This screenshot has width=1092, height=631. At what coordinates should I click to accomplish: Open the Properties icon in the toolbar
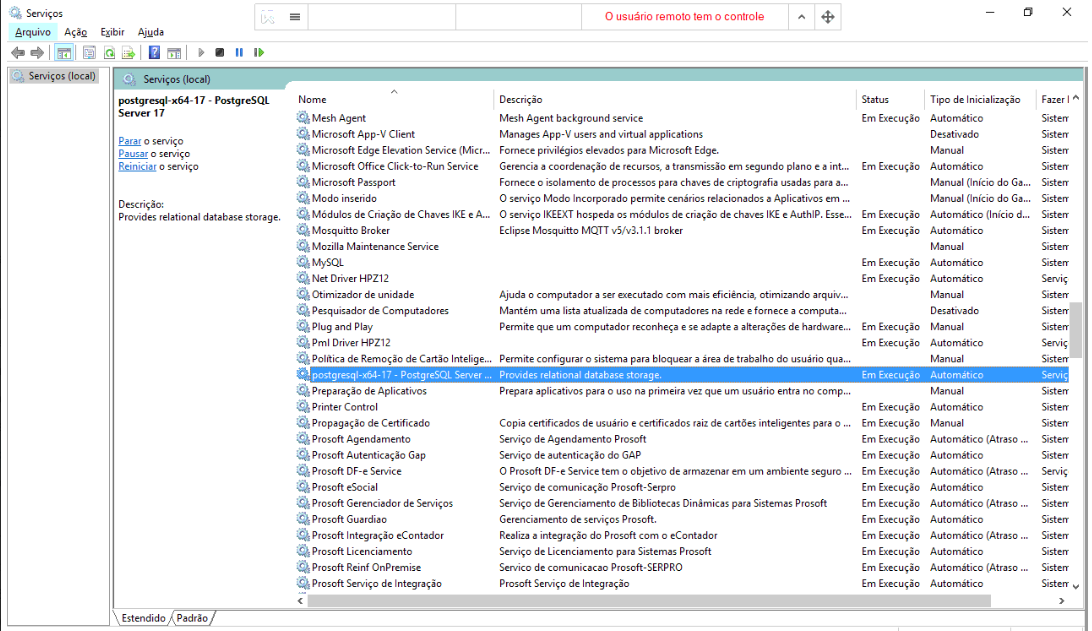[x=89, y=52]
